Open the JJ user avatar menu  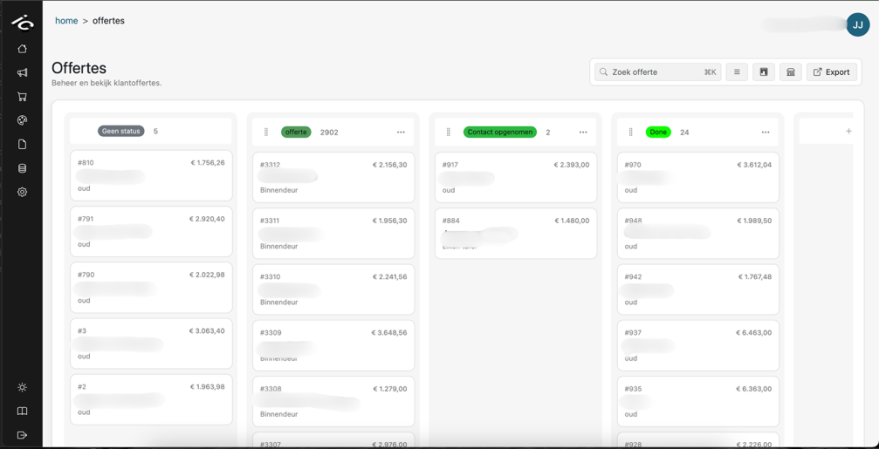click(858, 25)
